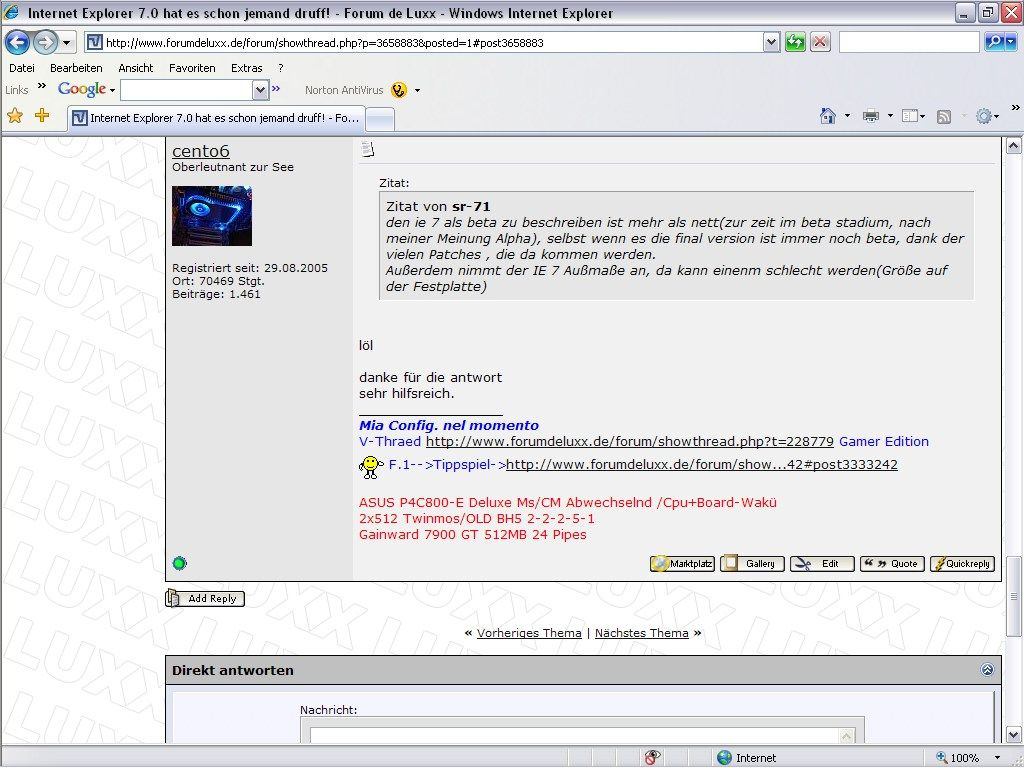Go to Nächstes Thema link
1024x768 pixels.
pos(641,633)
